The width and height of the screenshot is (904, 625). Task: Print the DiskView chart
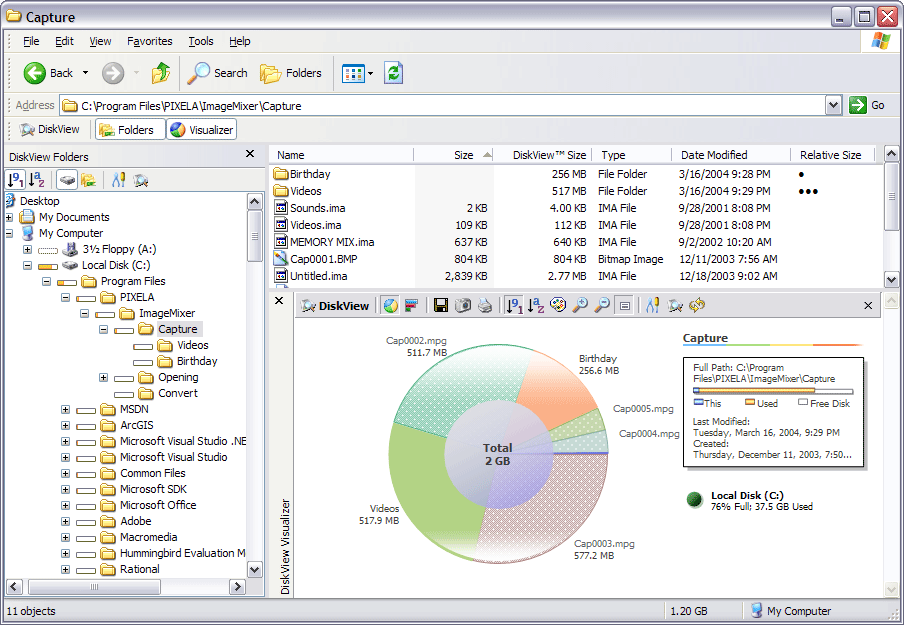click(485, 306)
